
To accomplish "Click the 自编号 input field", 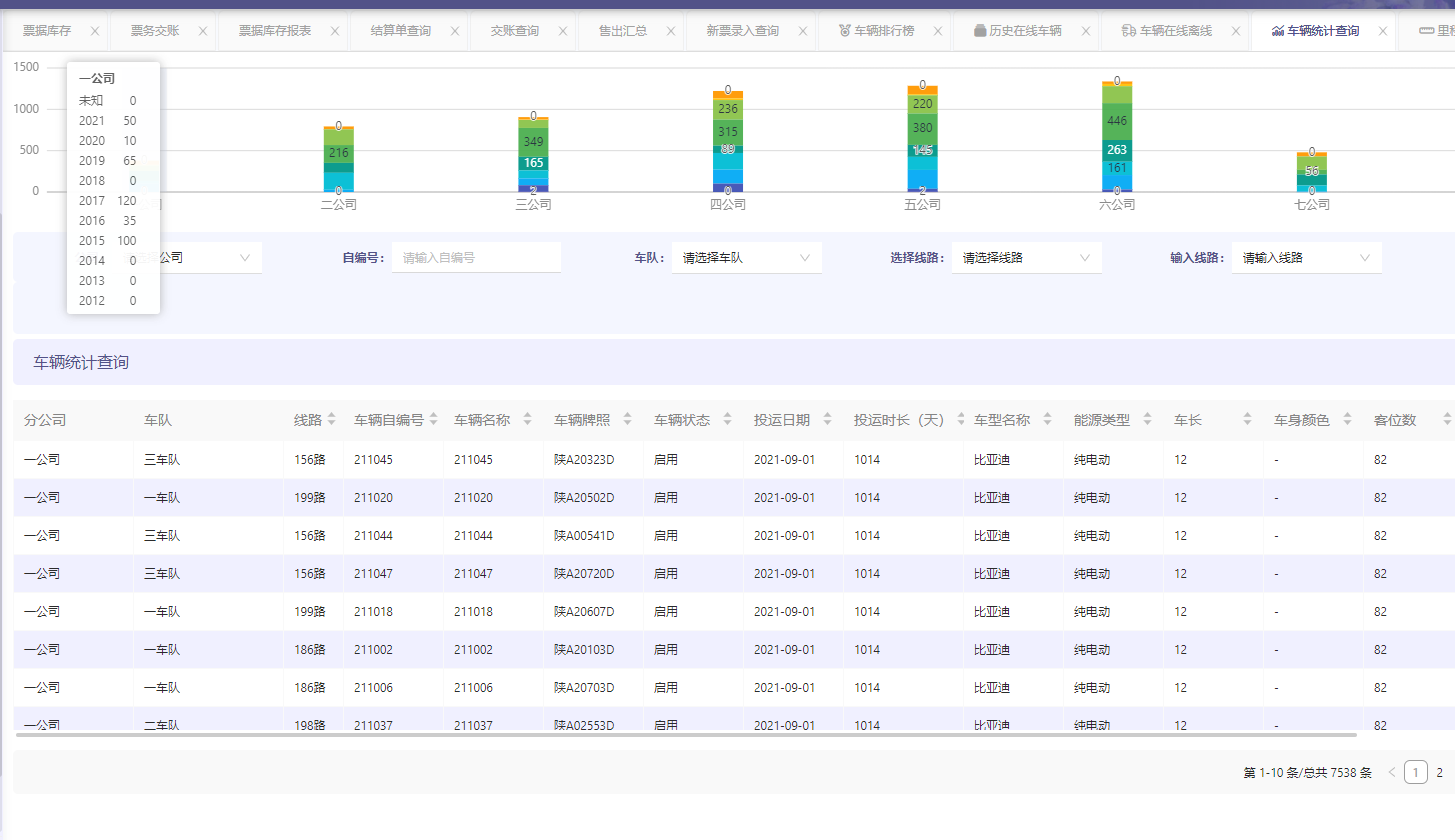I will pos(476,257).
